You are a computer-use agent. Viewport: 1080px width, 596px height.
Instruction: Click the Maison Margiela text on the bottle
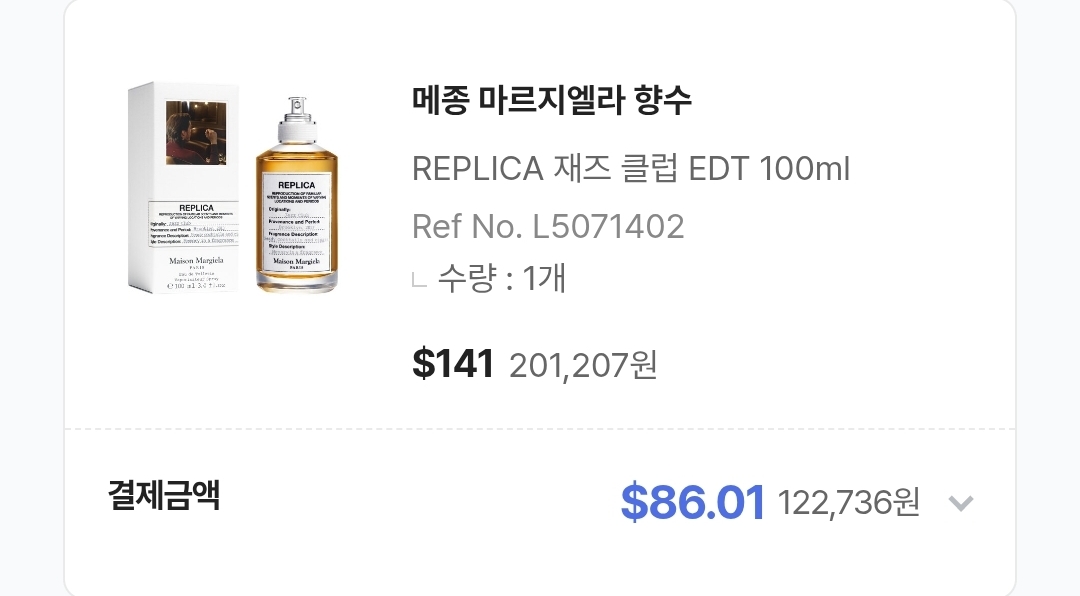pos(297,262)
